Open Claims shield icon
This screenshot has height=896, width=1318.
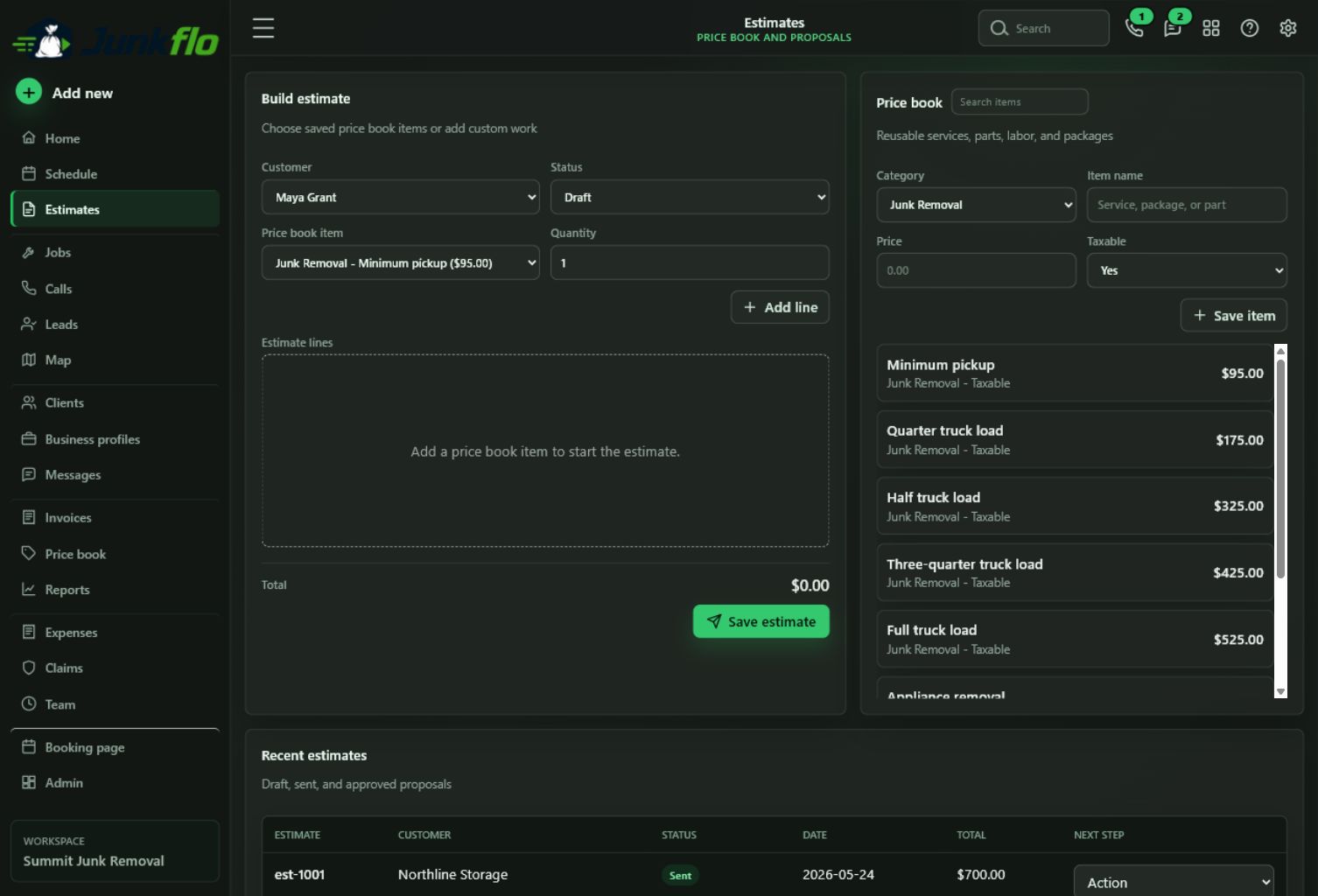coord(29,668)
